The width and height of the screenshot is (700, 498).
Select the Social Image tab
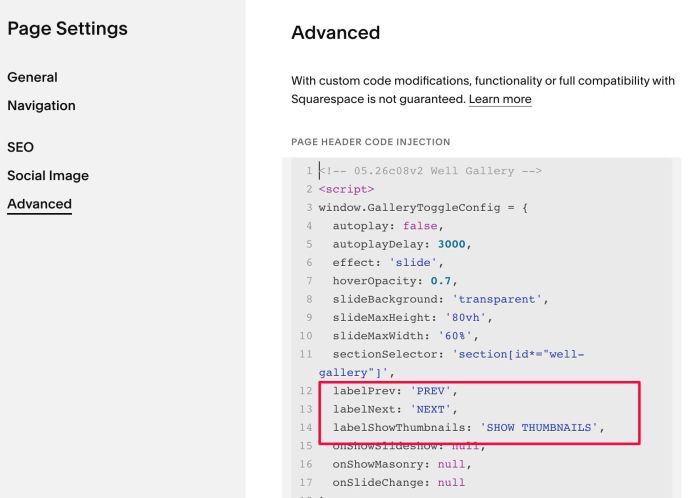click(48, 175)
